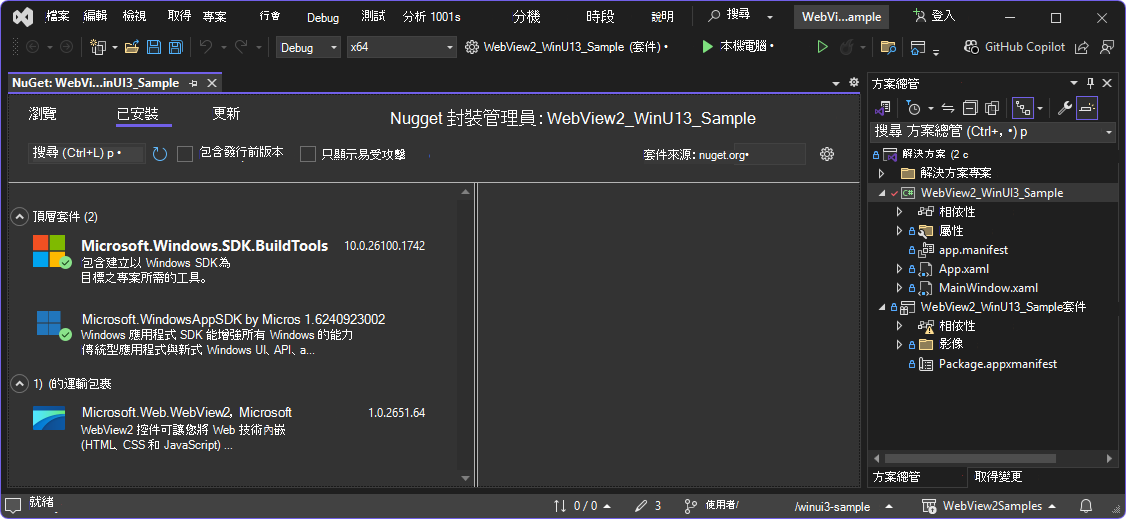Viewport: 1126px width, 519px height.
Task: Open the x64 platform dropdown
Action: [401, 47]
